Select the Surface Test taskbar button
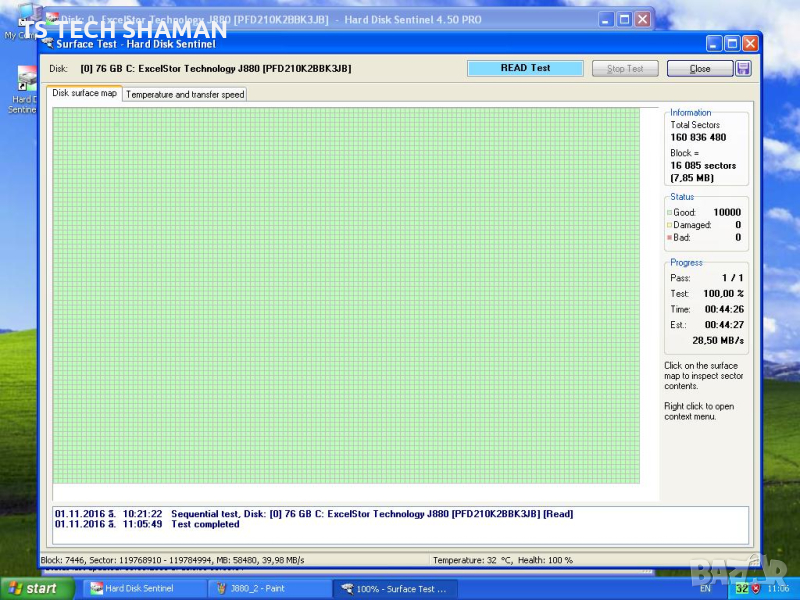Image resolution: width=800 pixels, height=600 pixels. tap(394, 588)
